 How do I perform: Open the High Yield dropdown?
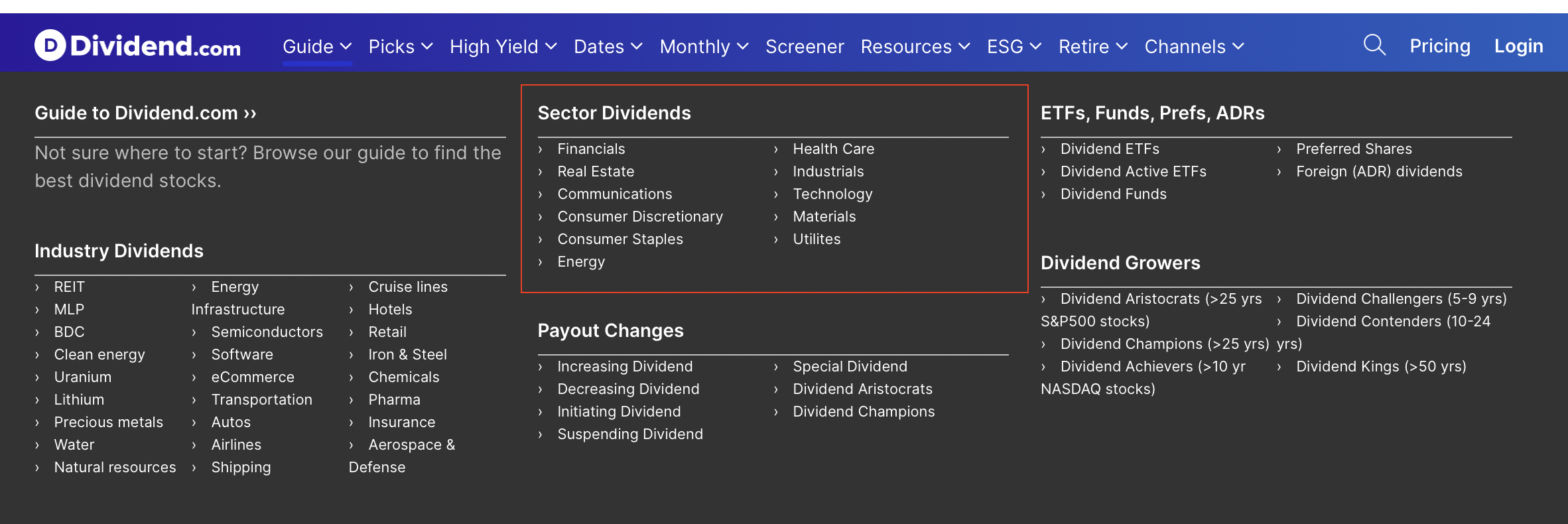point(503,46)
